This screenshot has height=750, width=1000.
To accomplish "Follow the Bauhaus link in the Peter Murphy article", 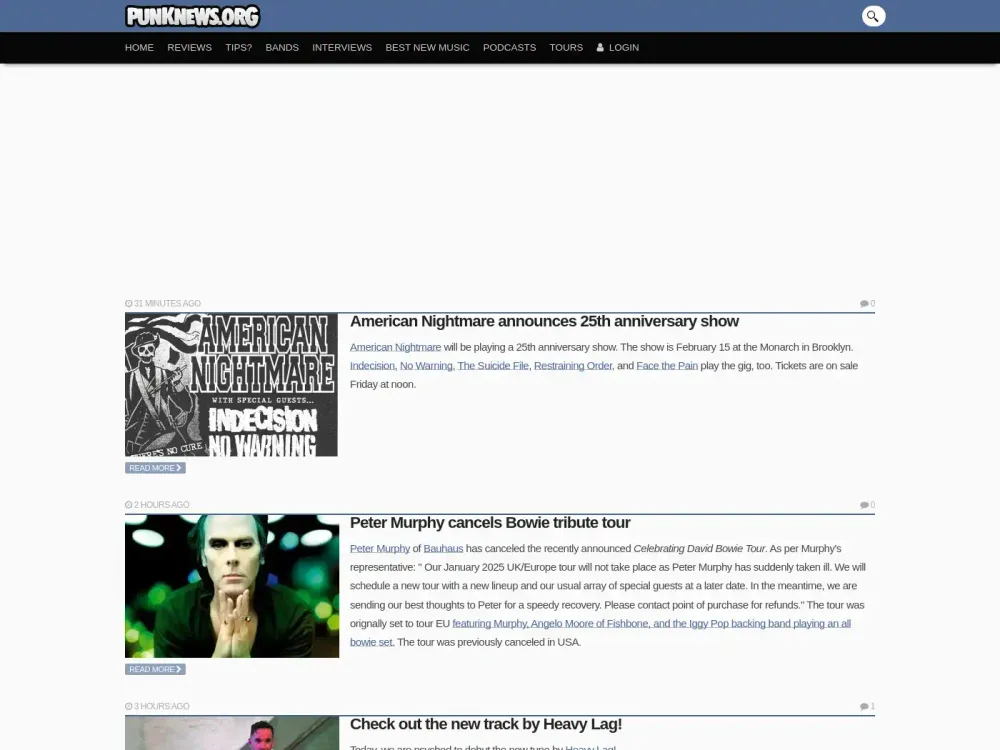I will click(443, 548).
